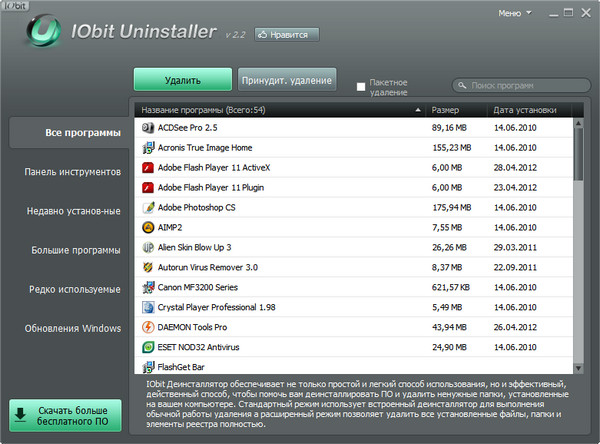Enable the Пакетное удаление checkbox
The width and height of the screenshot is (600, 444).
point(361,87)
